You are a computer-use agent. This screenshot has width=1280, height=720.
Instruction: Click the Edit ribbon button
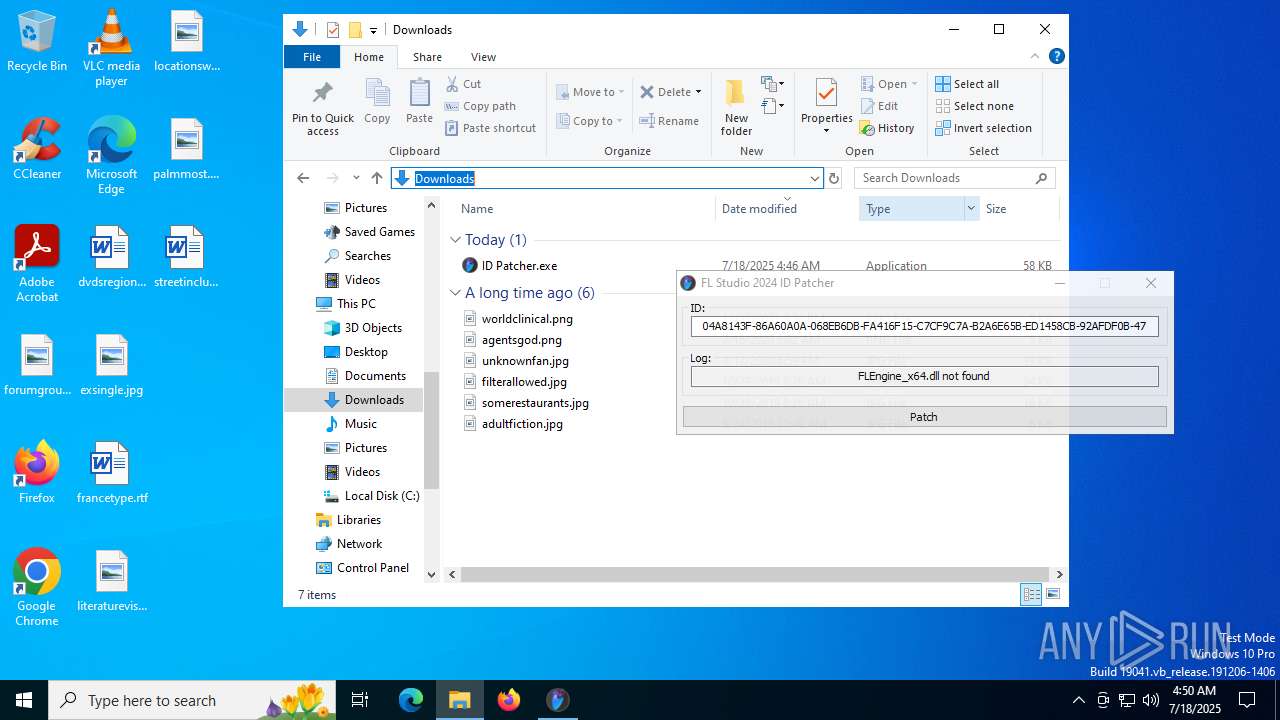coord(879,106)
